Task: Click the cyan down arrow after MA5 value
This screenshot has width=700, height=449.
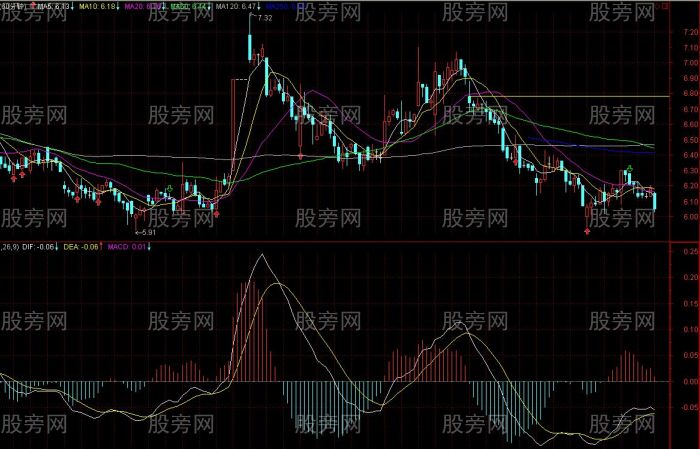Action: 73,7
